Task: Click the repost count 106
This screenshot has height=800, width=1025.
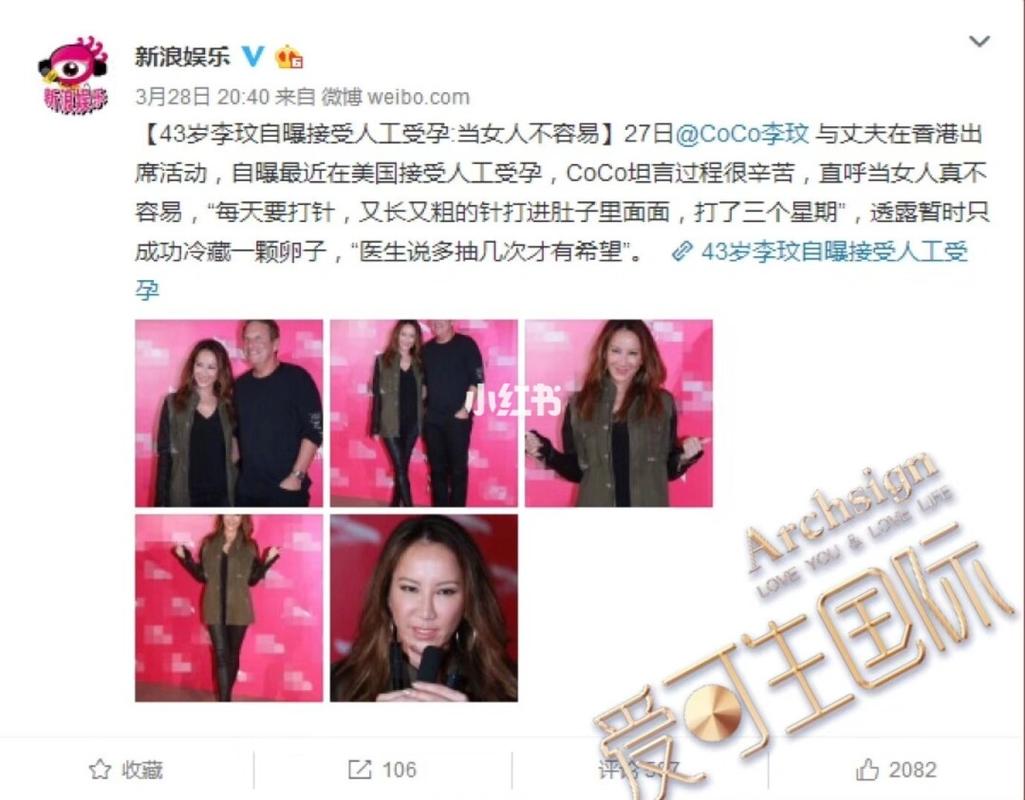Action: tap(399, 769)
